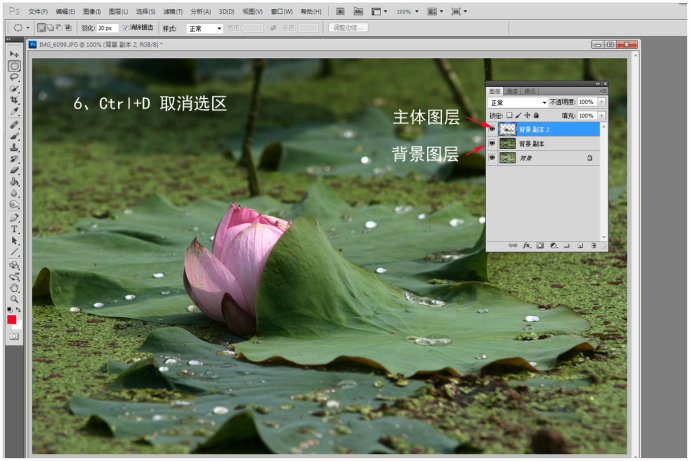Toggle the anti-alias checkbox in options bar
This screenshot has width=690, height=461.
[125, 28]
